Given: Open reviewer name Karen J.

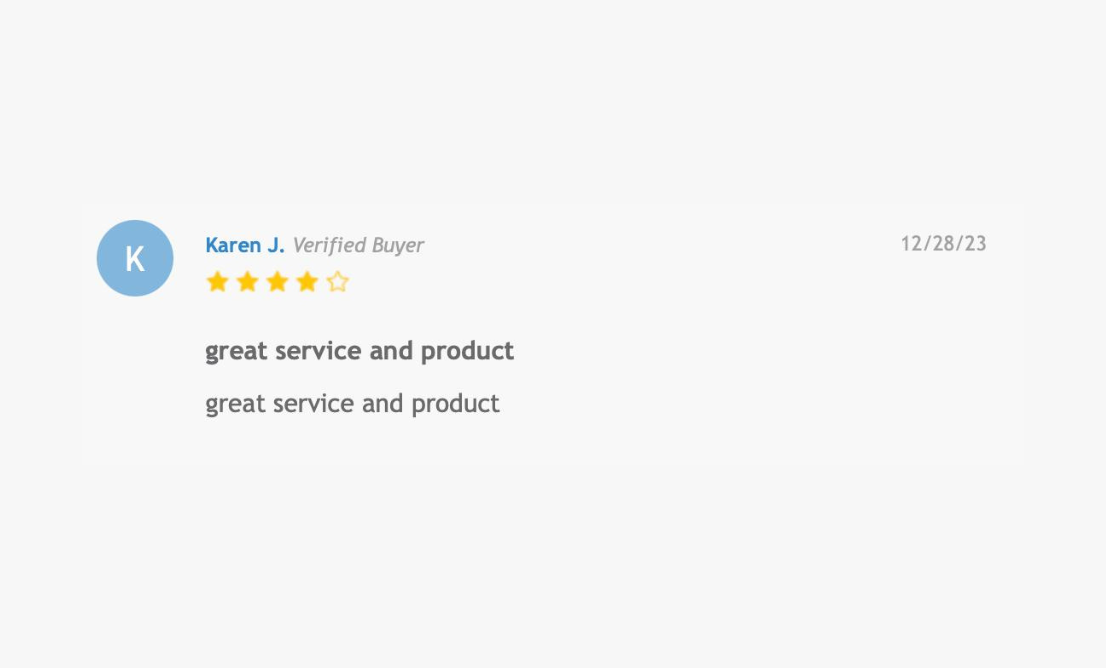Looking at the screenshot, I should (x=244, y=245).
